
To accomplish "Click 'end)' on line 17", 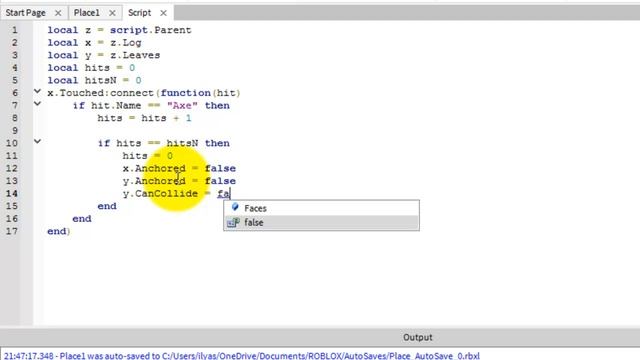I will click(59, 231).
